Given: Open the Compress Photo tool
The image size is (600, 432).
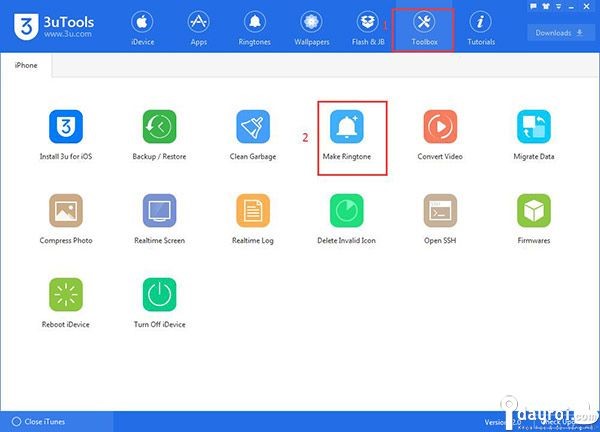Looking at the screenshot, I should [x=66, y=211].
